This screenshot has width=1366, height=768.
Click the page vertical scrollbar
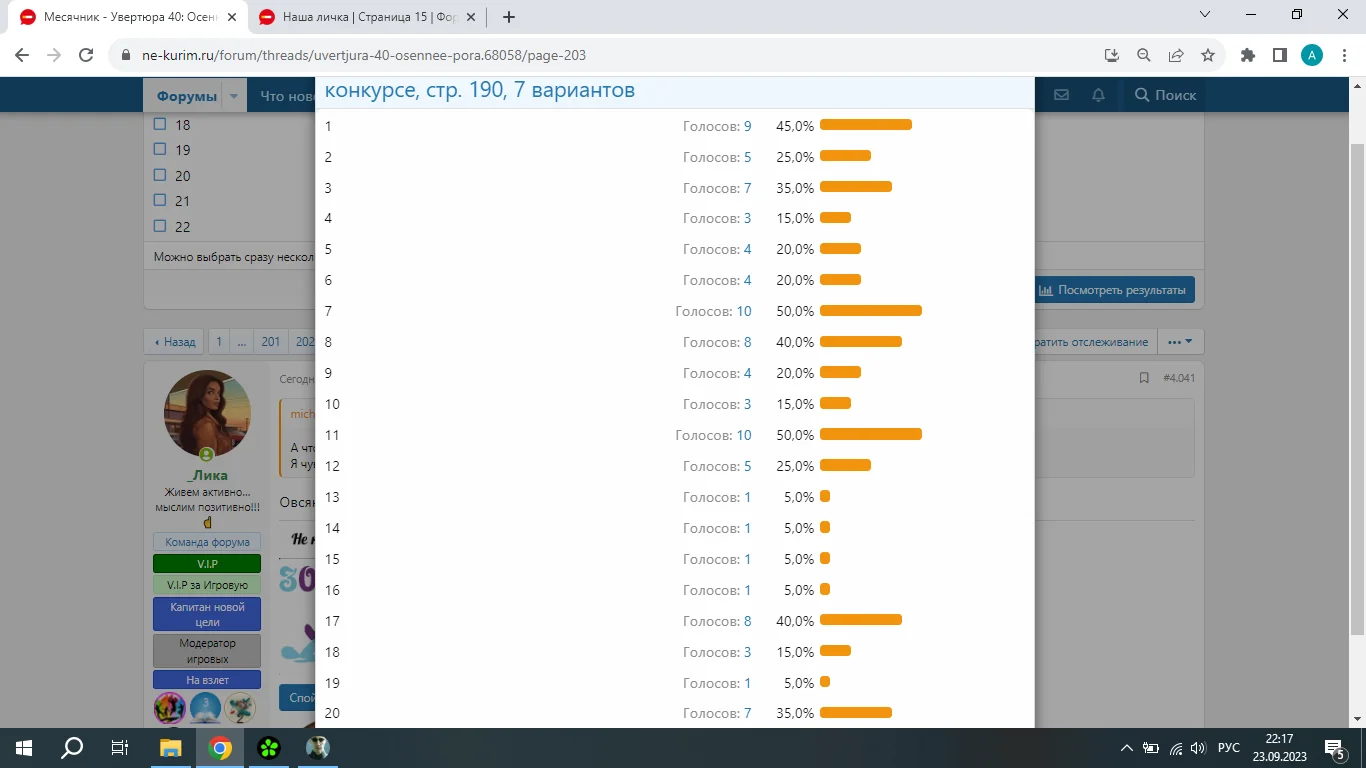(x=1357, y=388)
